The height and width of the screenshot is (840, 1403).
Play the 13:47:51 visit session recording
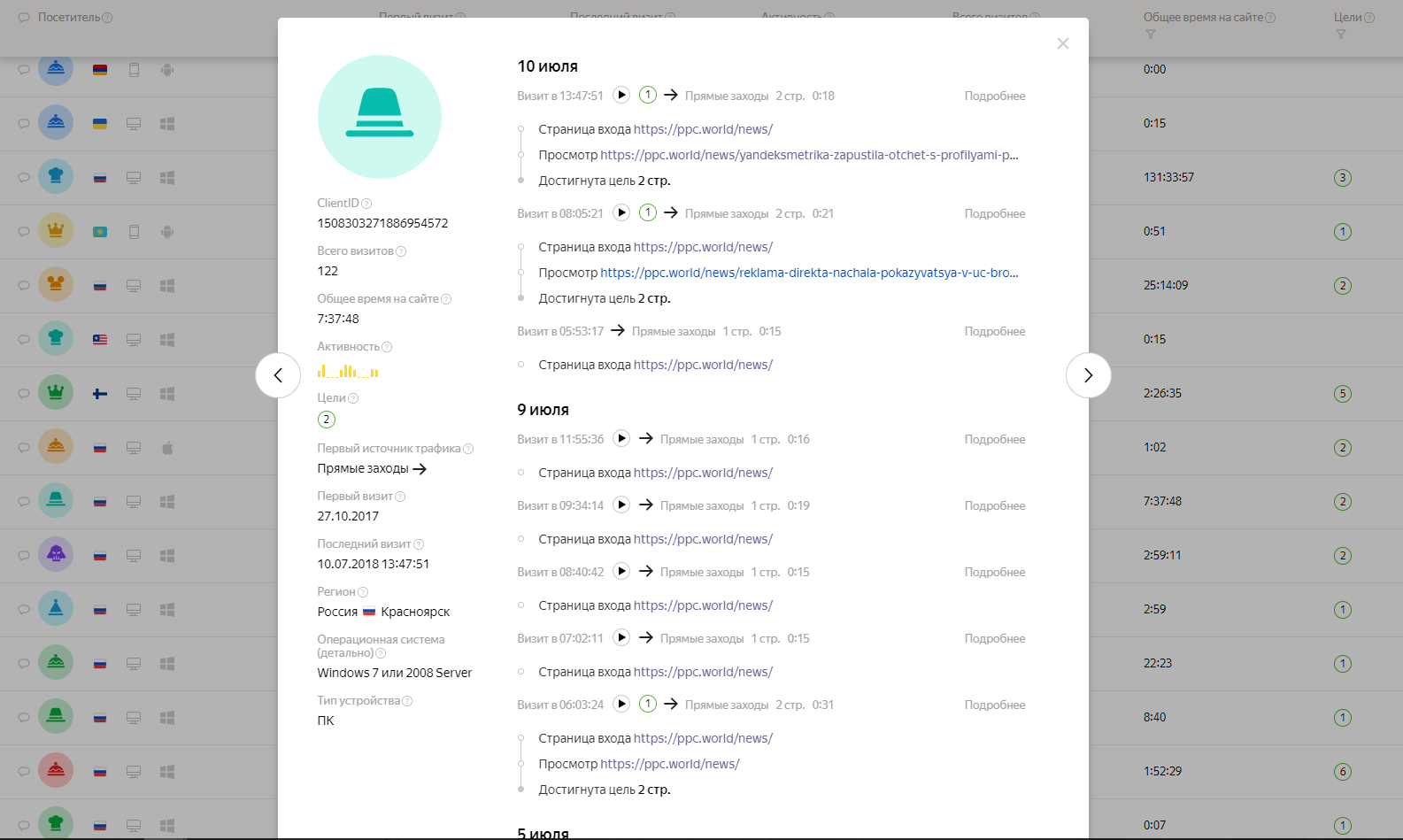[x=621, y=95]
